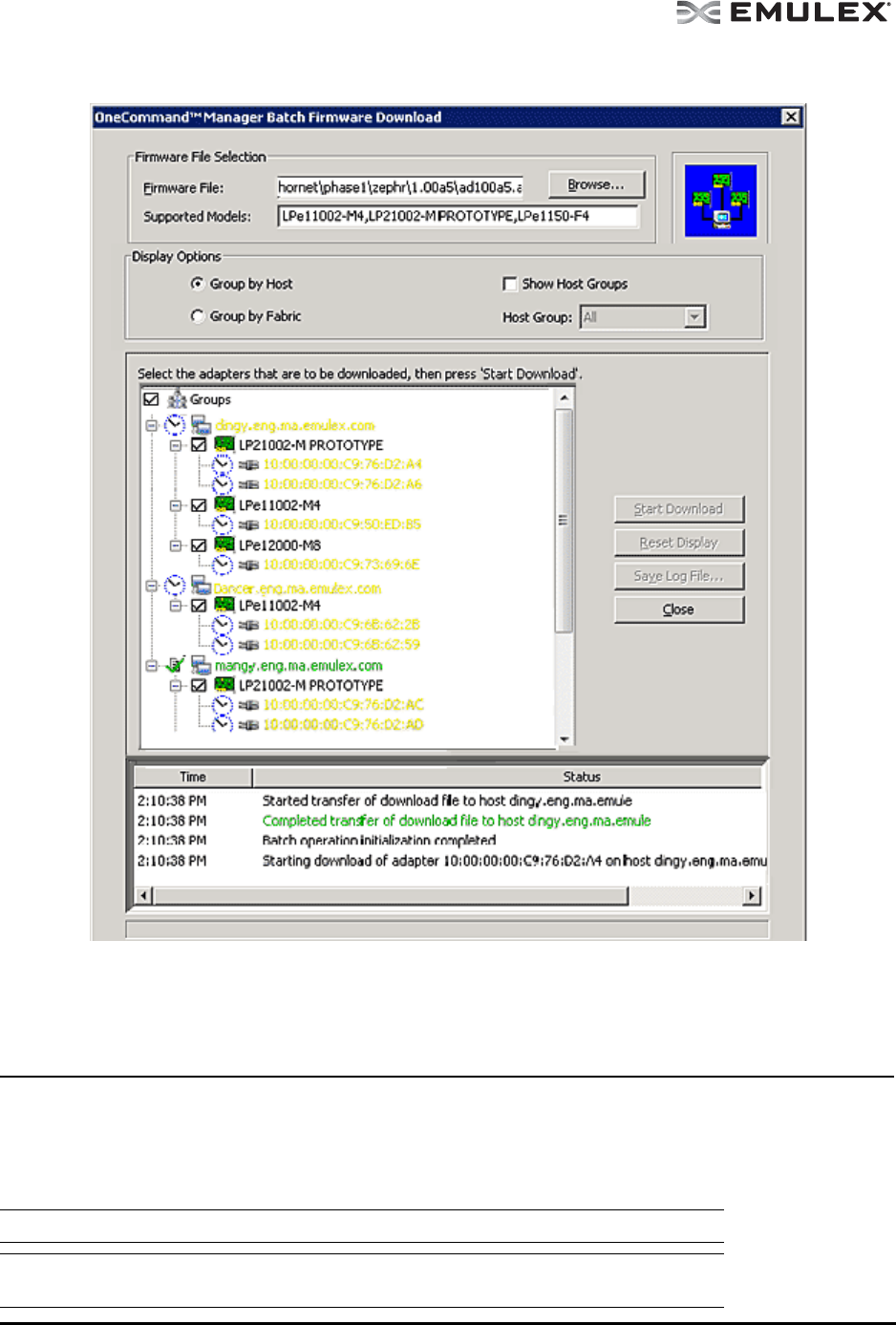This screenshot has width=896, height=1325.
Task: Click pending clock icon for port C9:76:D2:A4
Action: [222, 464]
